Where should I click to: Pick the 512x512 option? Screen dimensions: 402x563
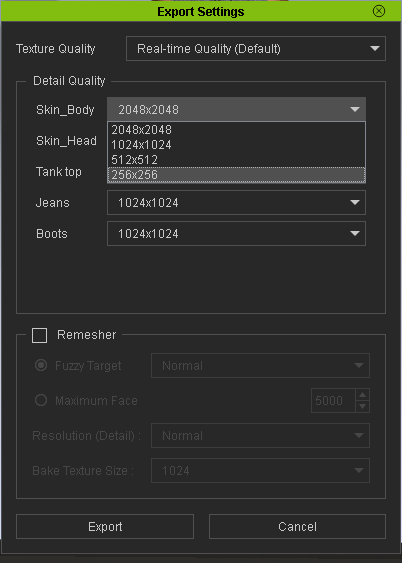(x=236, y=160)
